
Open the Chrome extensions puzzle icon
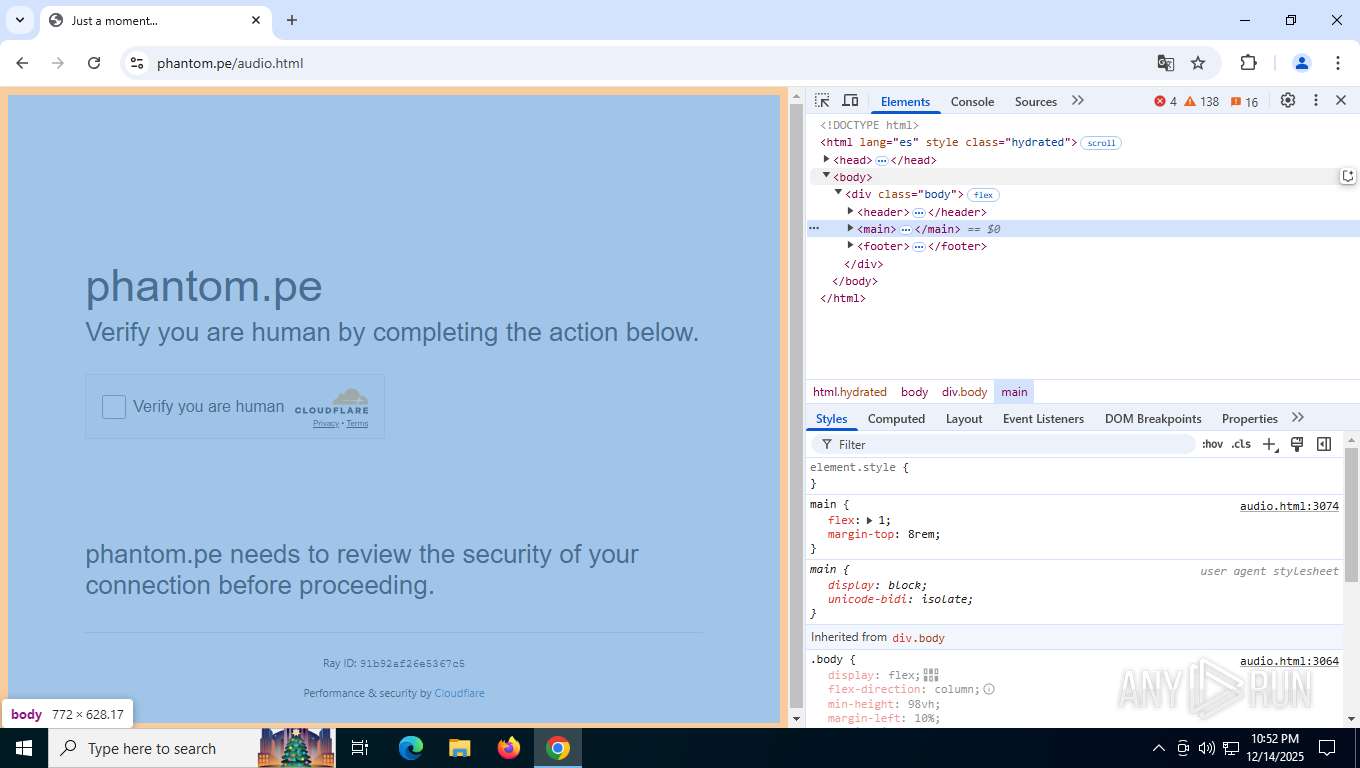click(1248, 63)
